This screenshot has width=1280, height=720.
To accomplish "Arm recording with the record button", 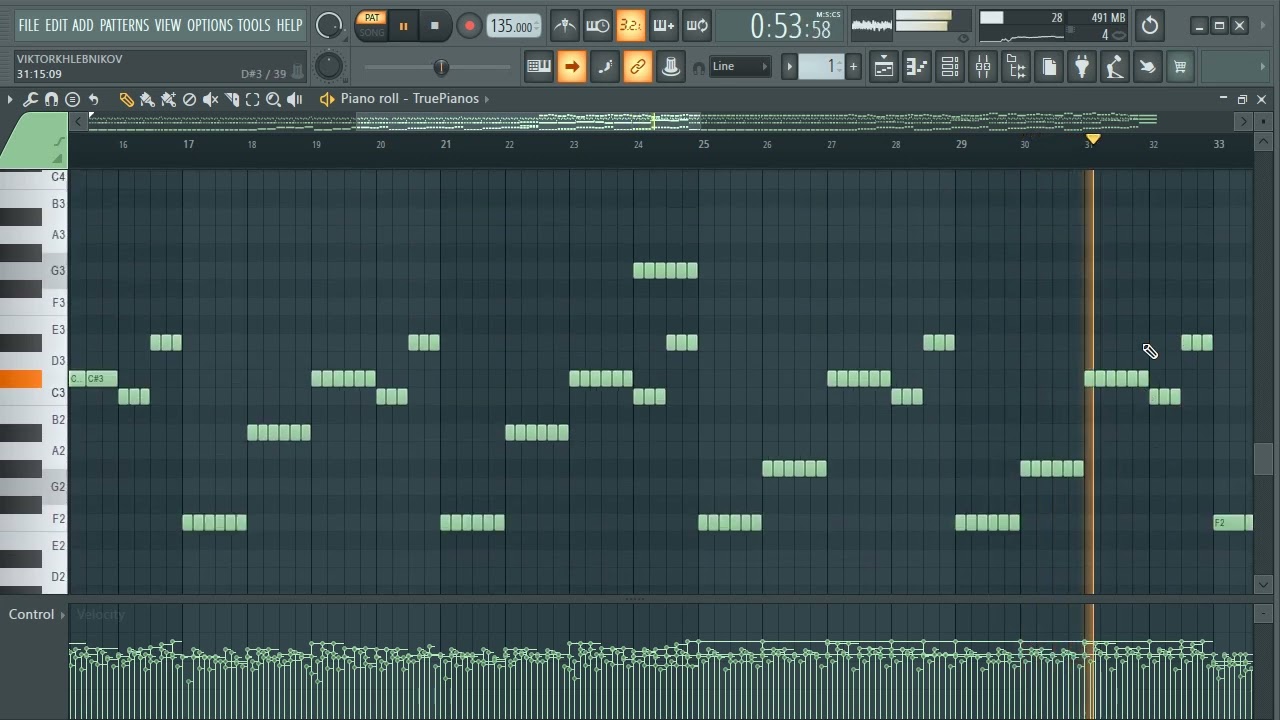I will (x=469, y=26).
